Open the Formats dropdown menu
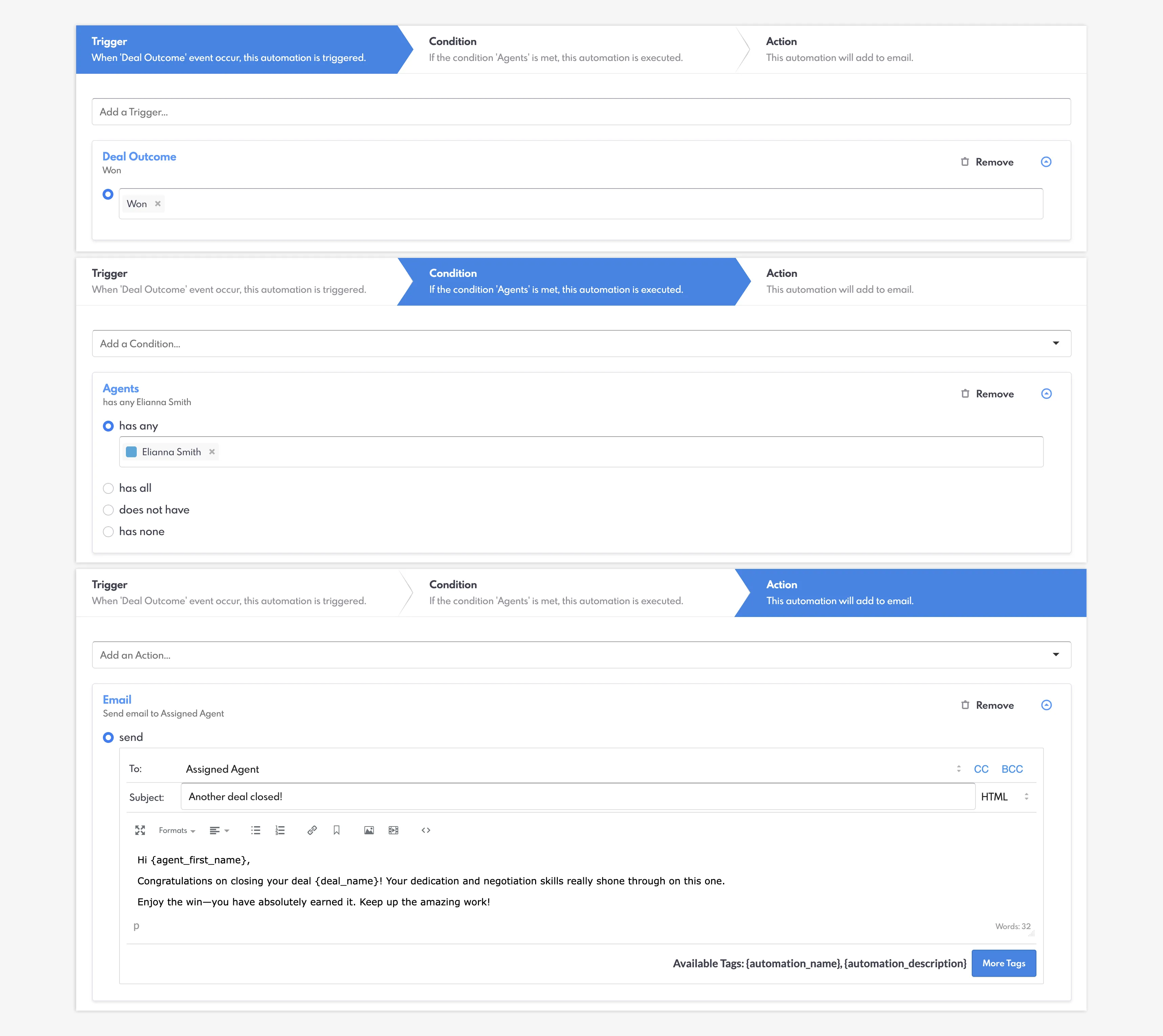Screen dimensions: 1163x1036 (x=177, y=831)
